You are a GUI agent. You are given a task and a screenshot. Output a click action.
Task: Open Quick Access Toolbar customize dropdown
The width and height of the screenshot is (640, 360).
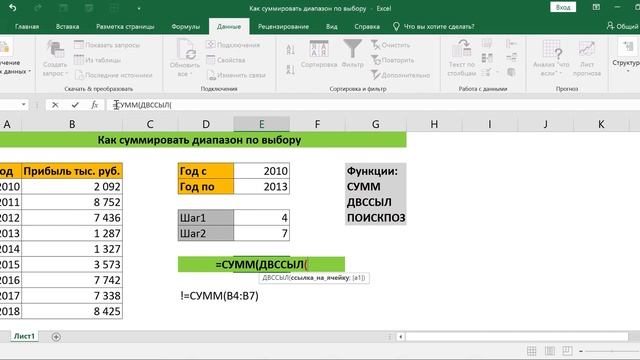(x=139, y=8)
